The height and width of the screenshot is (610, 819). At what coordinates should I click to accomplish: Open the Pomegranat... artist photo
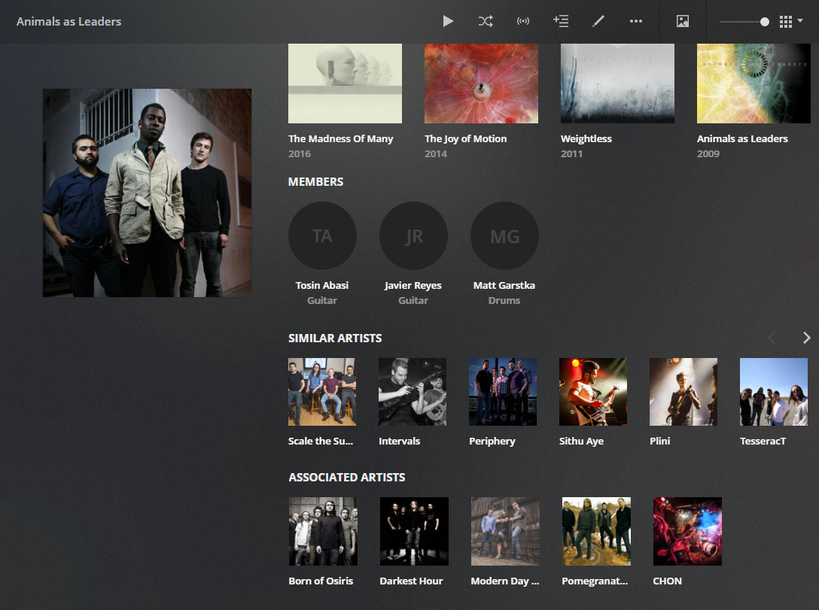(596, 531)
